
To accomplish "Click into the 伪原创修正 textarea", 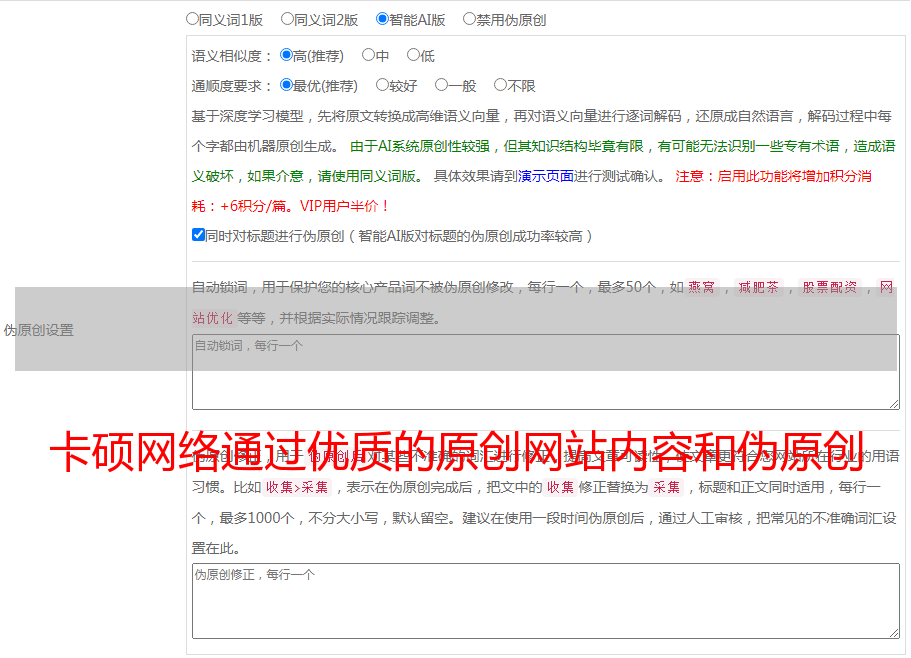I will pos(546,601).
